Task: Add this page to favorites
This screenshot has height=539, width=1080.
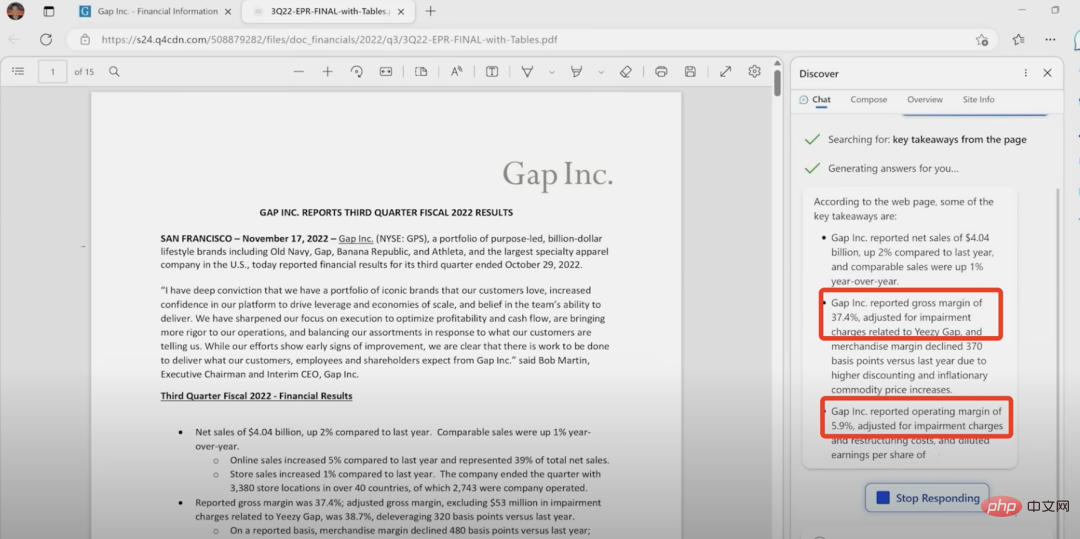Action: (x=982, y=40)
